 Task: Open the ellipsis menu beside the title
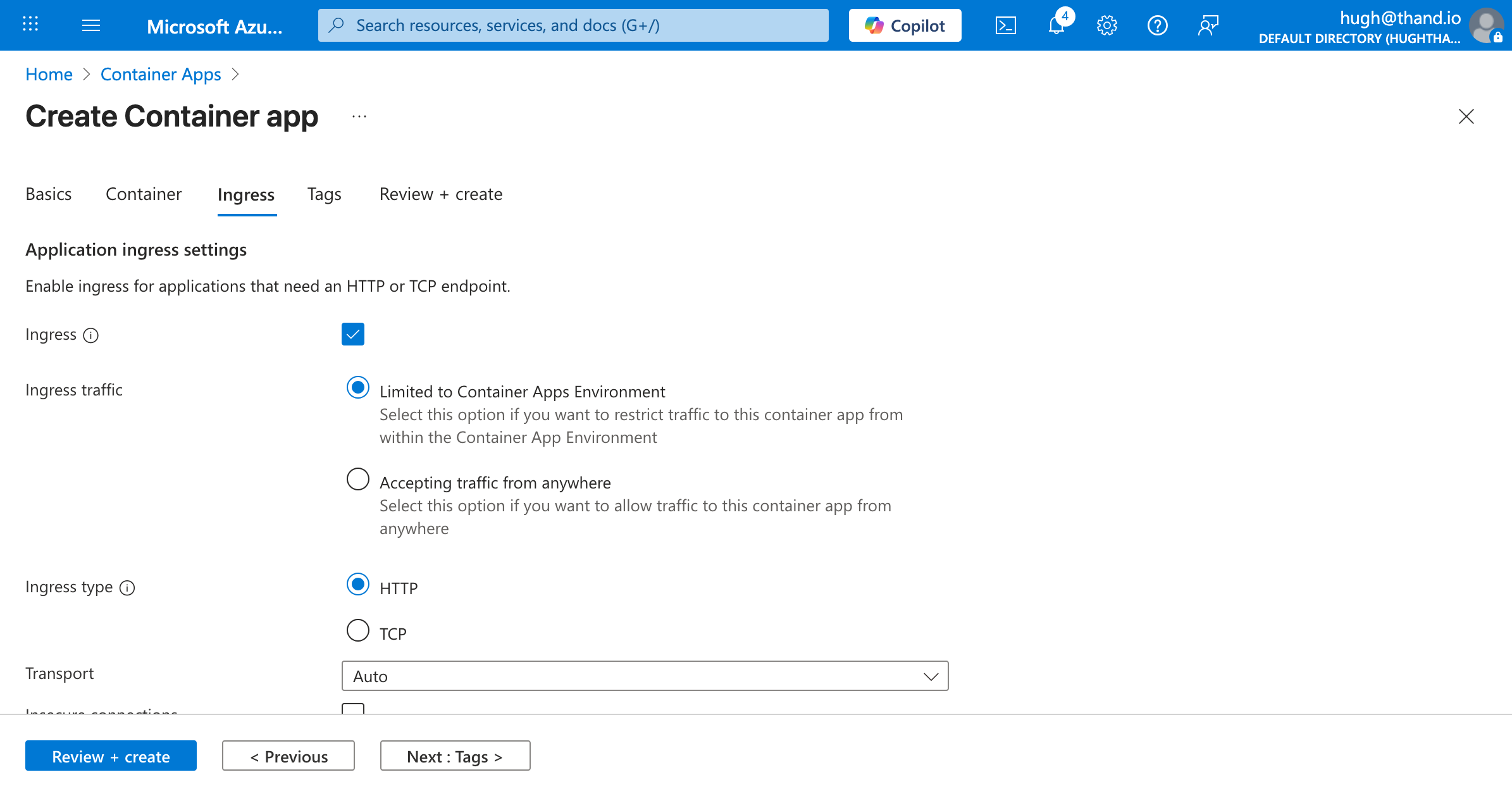(x=359, y=116)
